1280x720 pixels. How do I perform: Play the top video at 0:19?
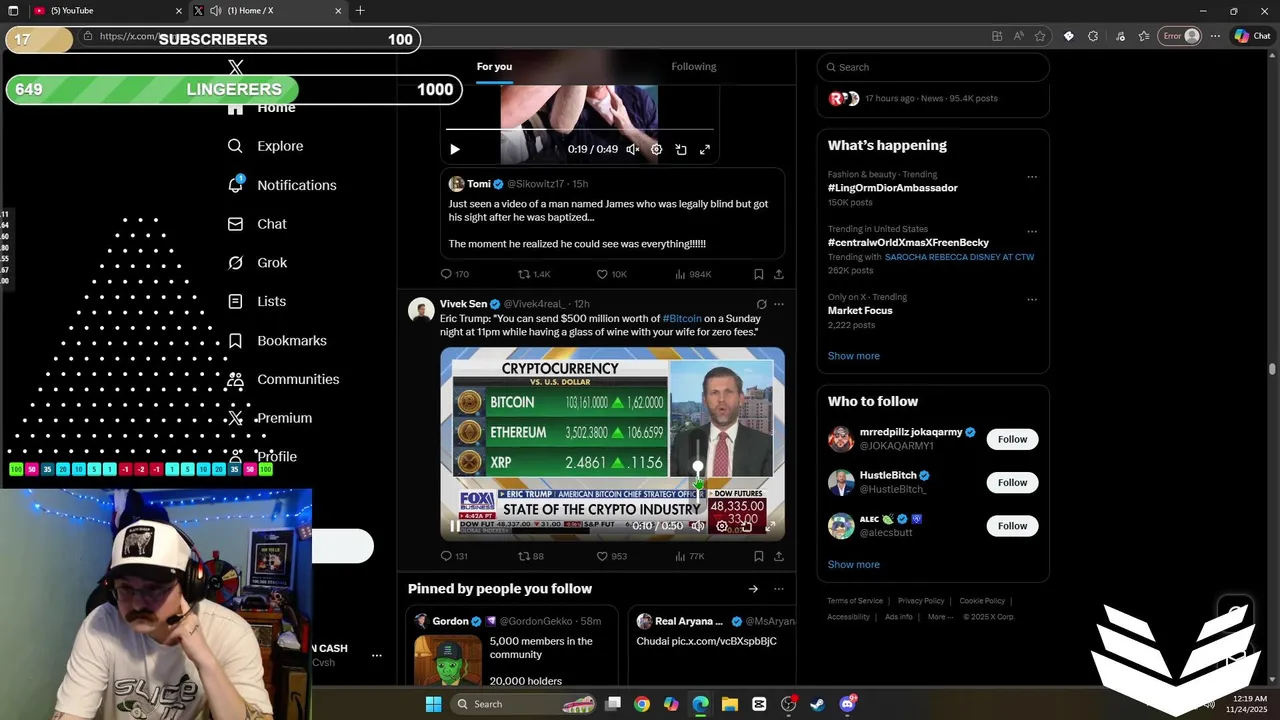click(455, 149)
